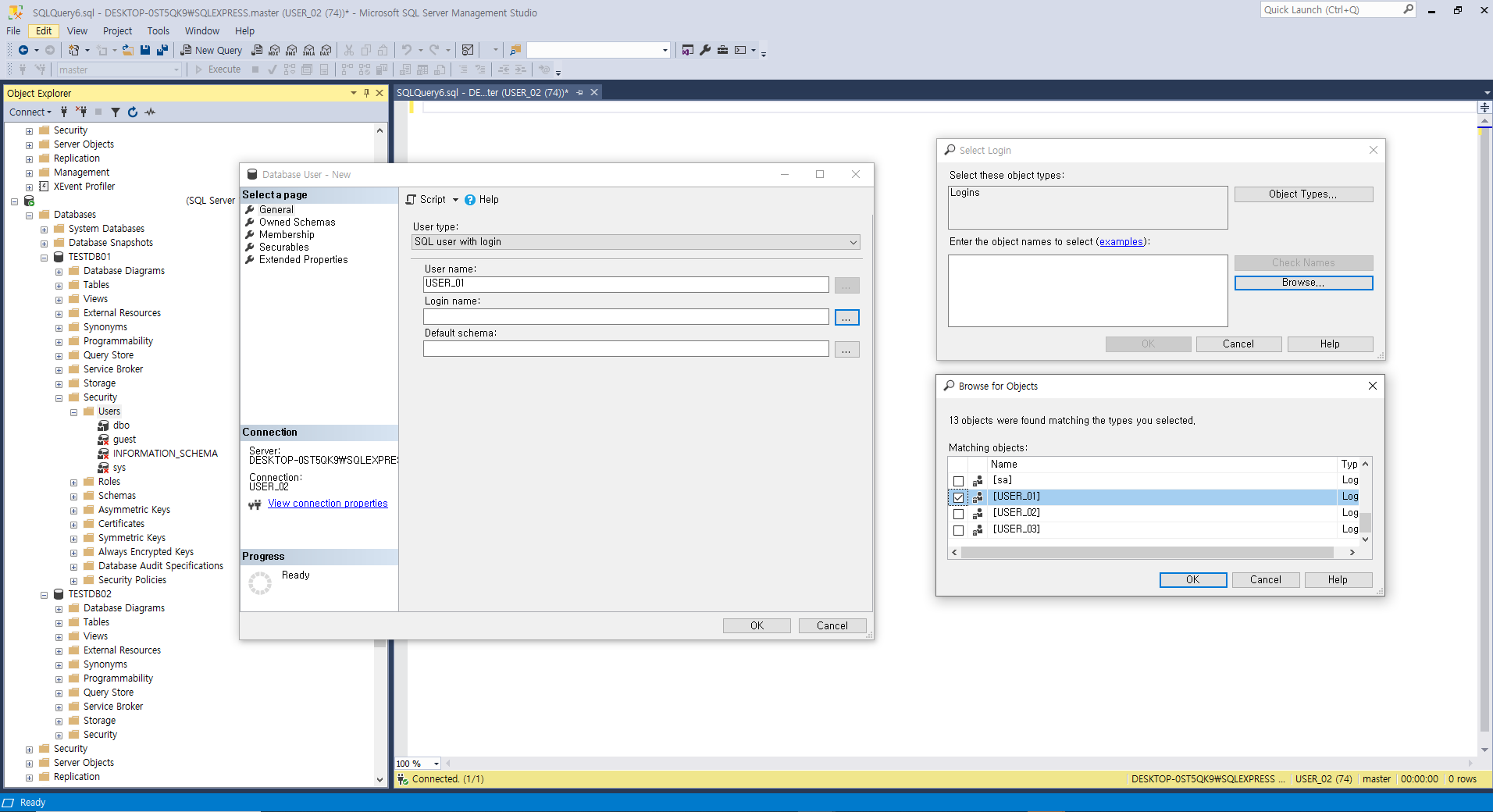Viewport: 1493px width, 812px height.
Task: Click Cancel in Database User dialog
Action: 832,625
